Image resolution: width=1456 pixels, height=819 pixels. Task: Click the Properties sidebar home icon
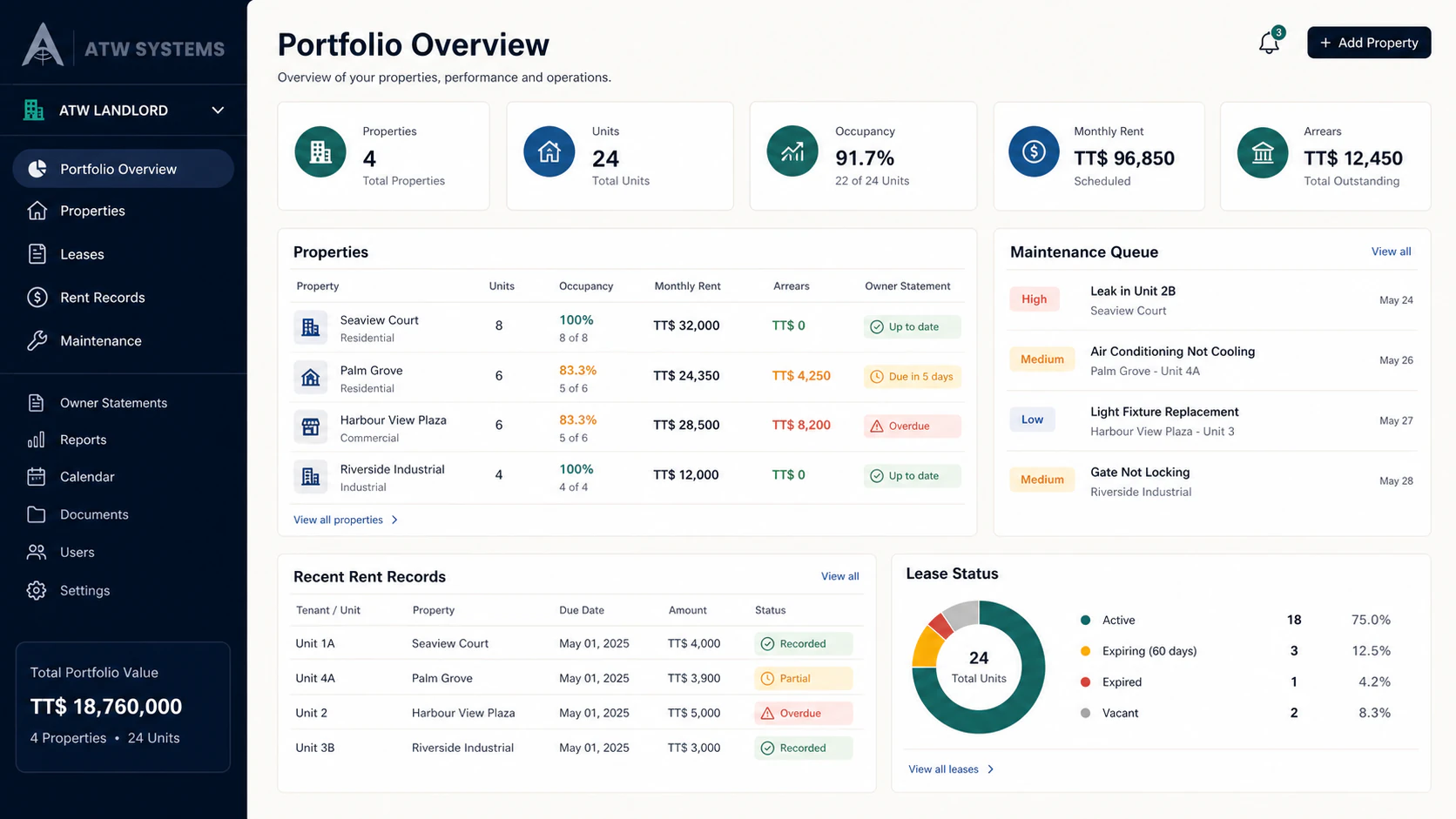click(x=37, y=211)
